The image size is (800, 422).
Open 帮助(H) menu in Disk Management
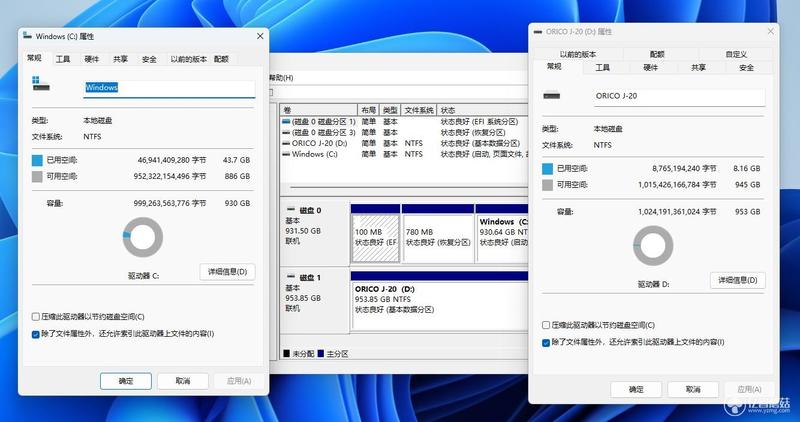point(281,78)
